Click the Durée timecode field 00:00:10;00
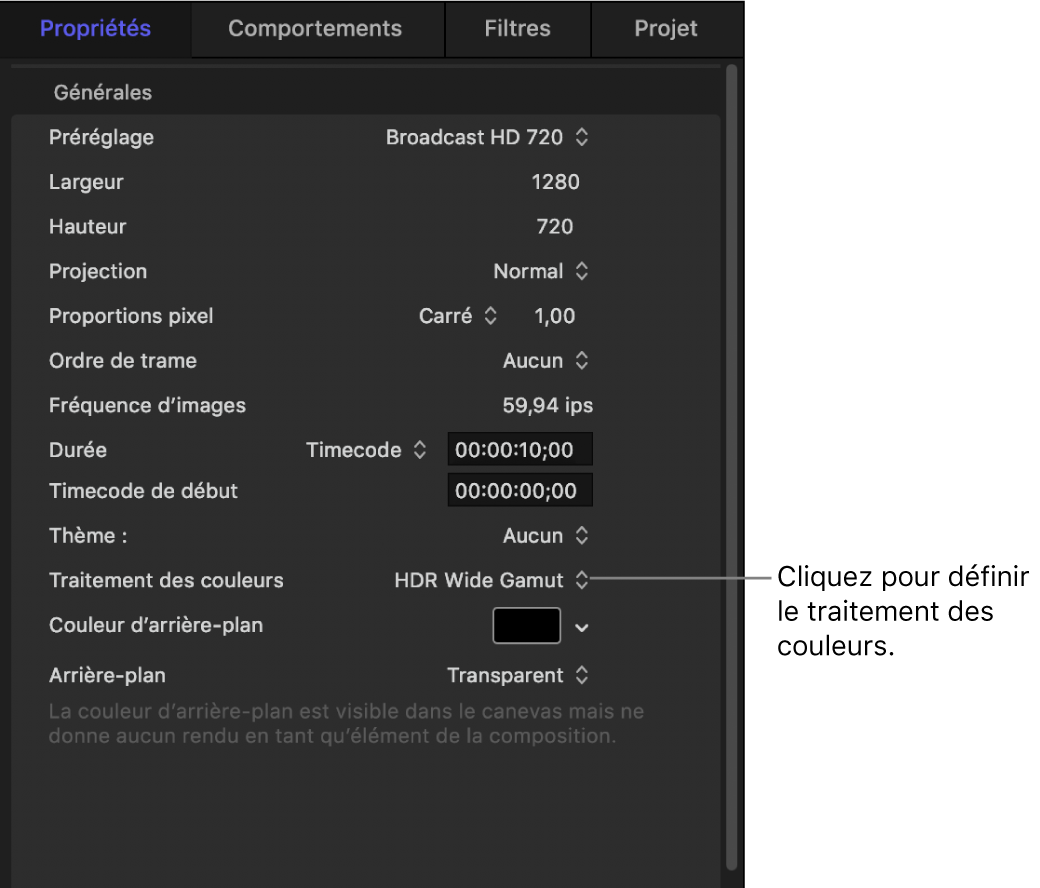 pyautogui.click(x=519, y=449)
